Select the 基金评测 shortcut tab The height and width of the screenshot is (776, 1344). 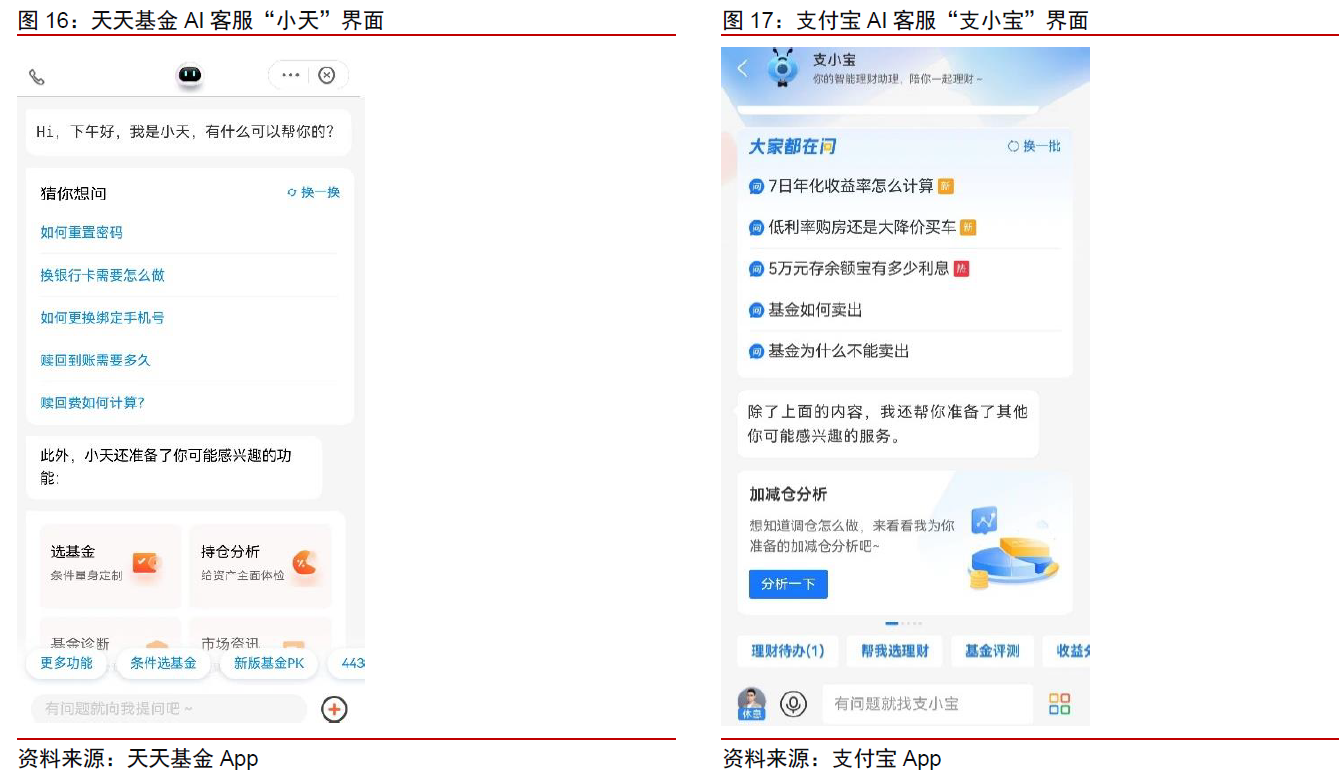click(992, 651)
